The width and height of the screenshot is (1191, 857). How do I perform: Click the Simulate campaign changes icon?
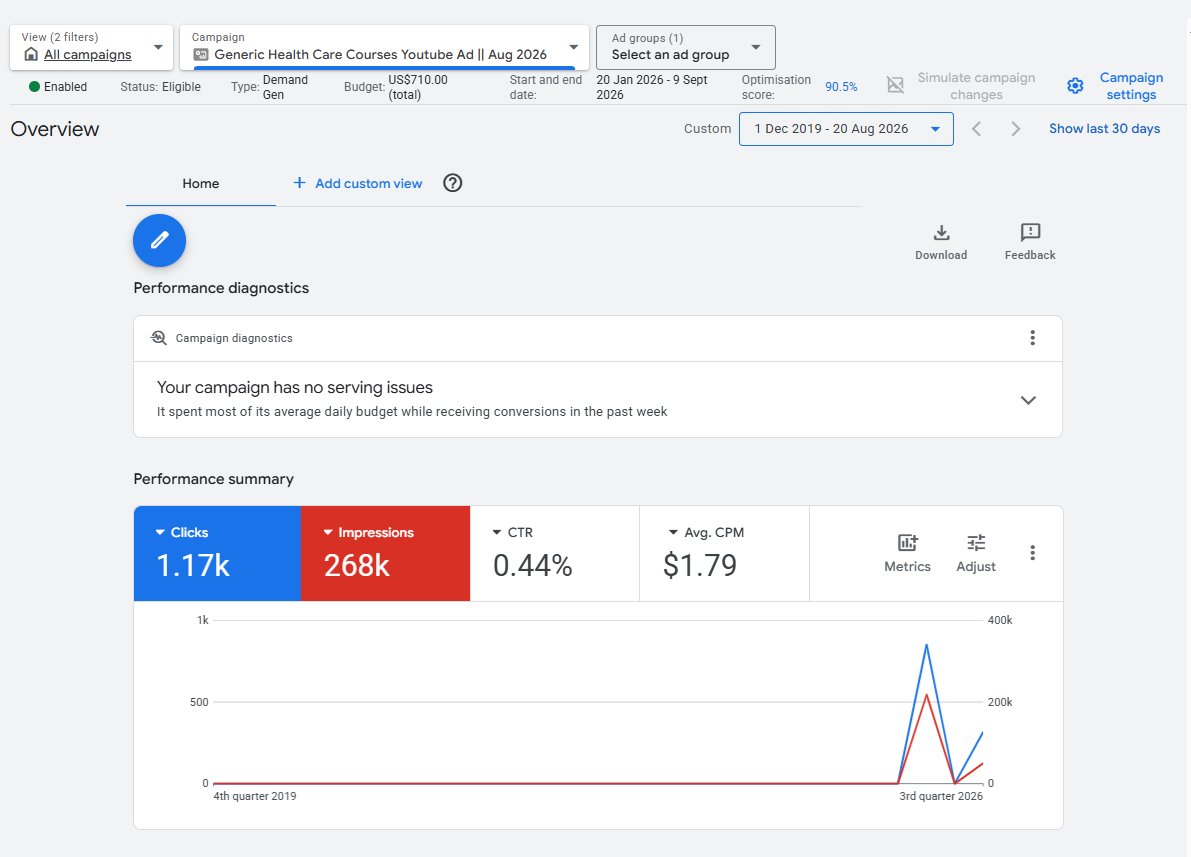(896, 85)
